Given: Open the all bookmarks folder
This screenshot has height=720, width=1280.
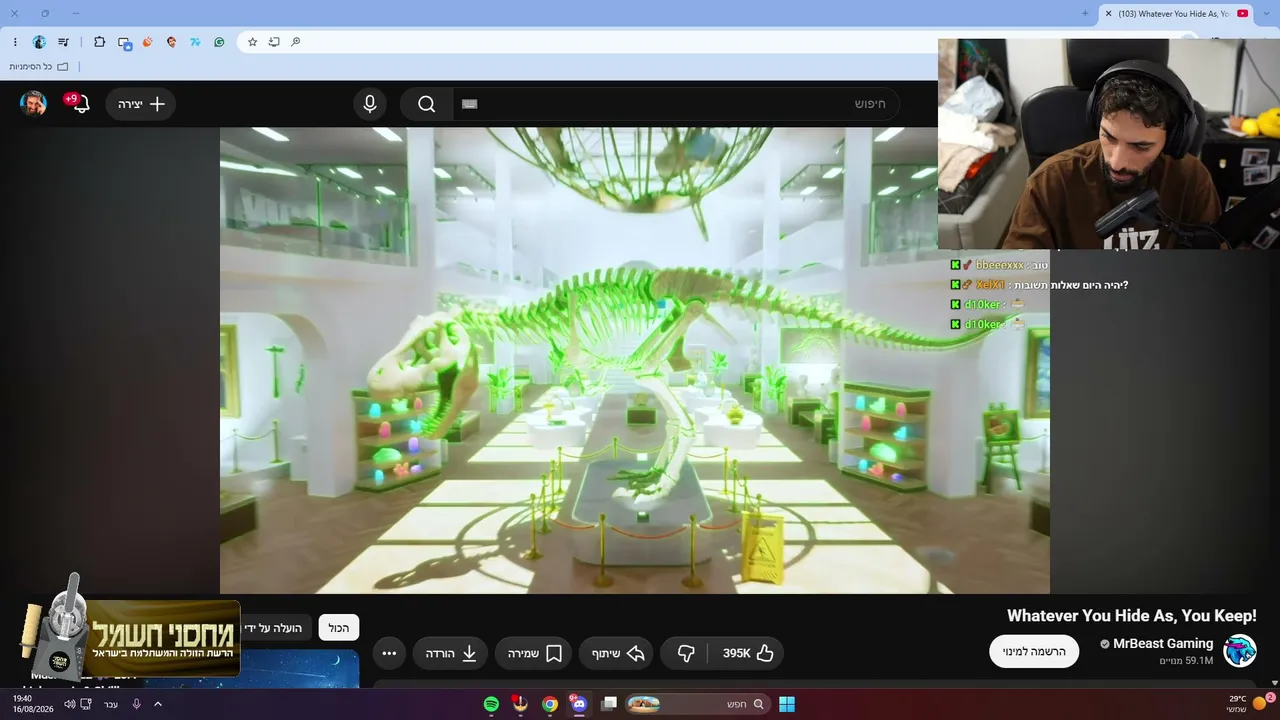Looking at the screenshot, I should click(x=39, y=67).
